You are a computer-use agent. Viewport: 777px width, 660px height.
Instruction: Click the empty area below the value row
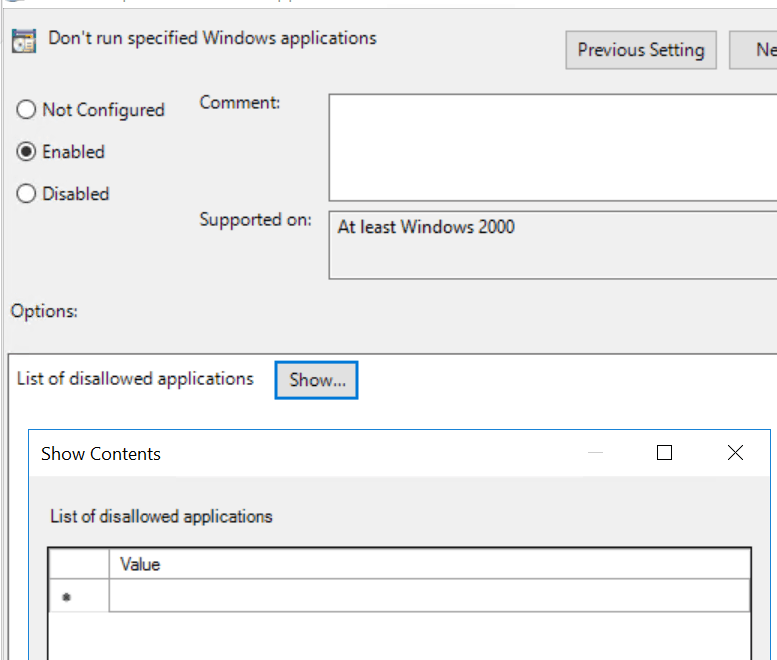[x=399, y=636]
